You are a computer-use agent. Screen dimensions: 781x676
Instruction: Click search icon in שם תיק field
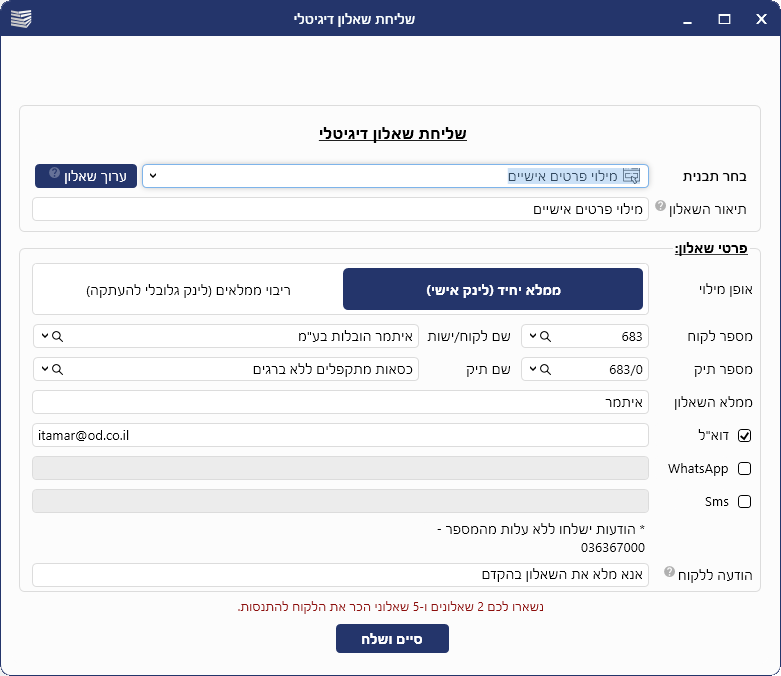tap(57, 370)
